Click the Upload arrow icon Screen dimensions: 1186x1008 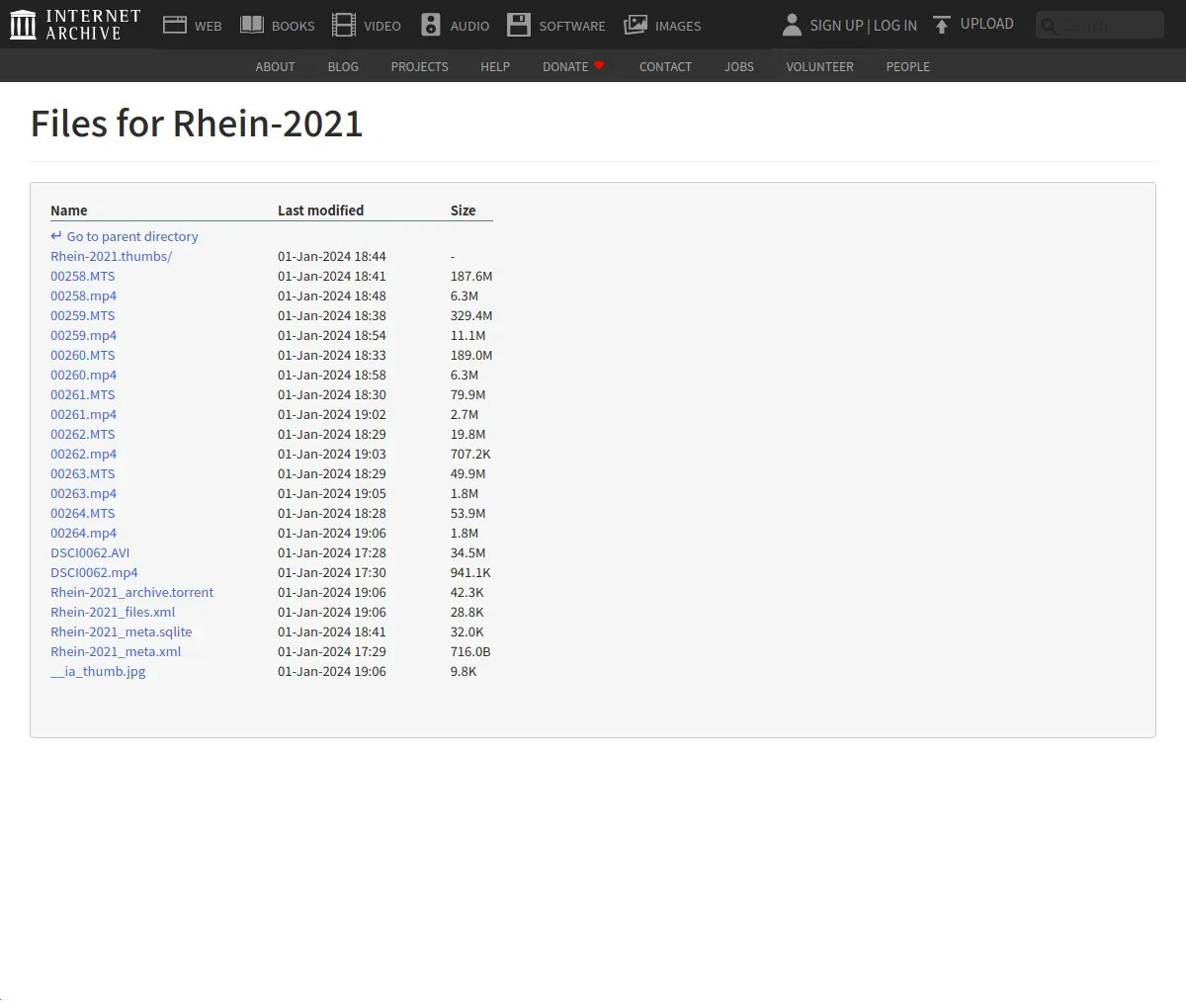click(942, 25)
